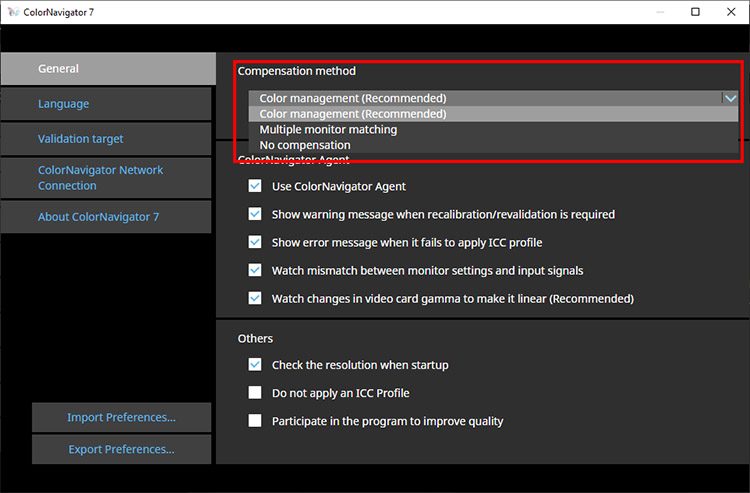Close the ColorNavigator 7 window
750x493 pixels.
click(x=731, y=12)
